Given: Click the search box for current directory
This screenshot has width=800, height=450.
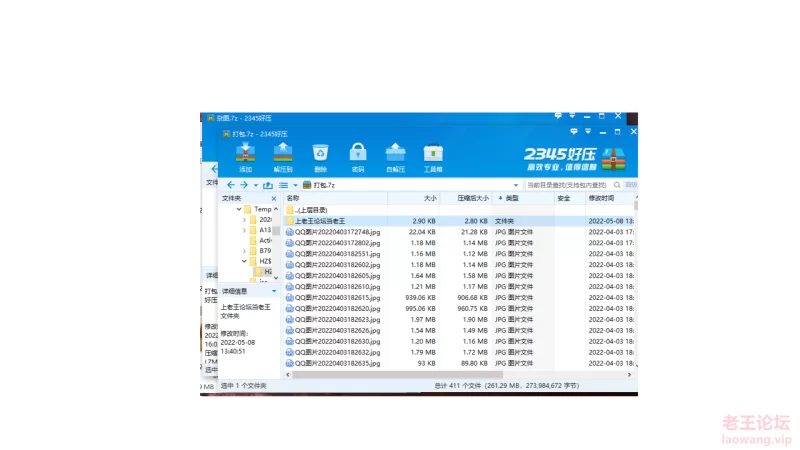Looking at the screenshot, I should click(568, 185).
